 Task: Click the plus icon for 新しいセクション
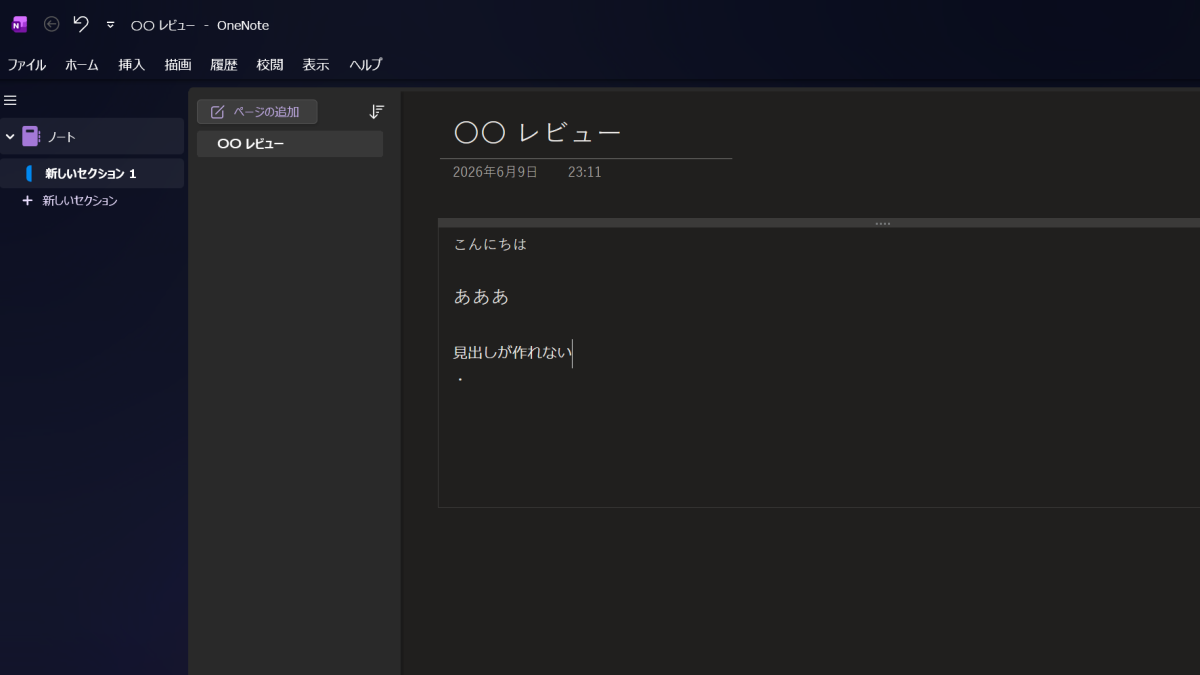[28, 200]
